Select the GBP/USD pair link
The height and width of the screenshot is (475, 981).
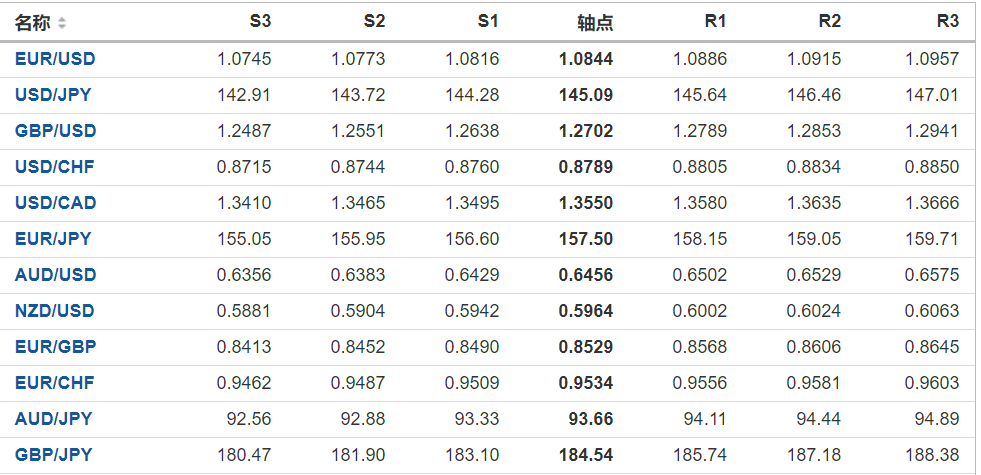click(55, 131)
